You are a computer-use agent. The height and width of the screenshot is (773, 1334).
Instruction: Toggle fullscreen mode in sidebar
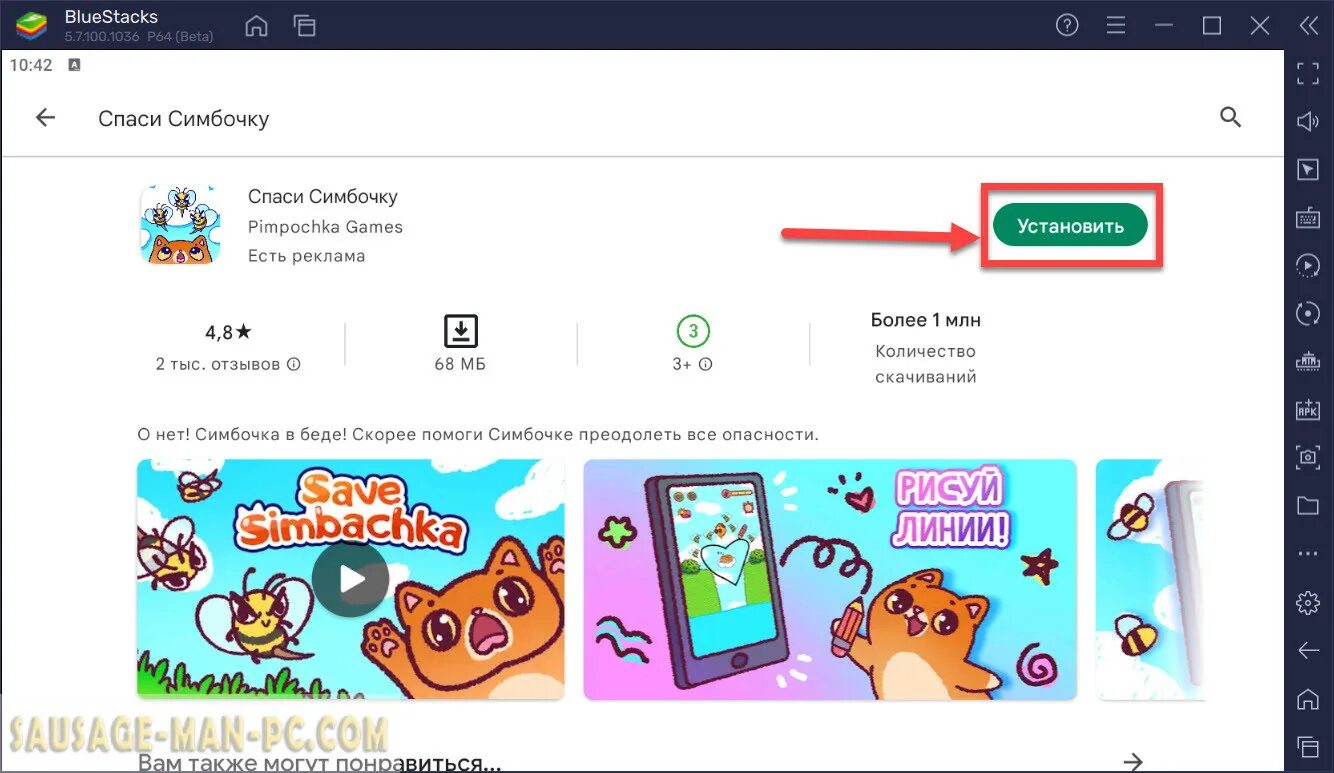click(1308, 73)
